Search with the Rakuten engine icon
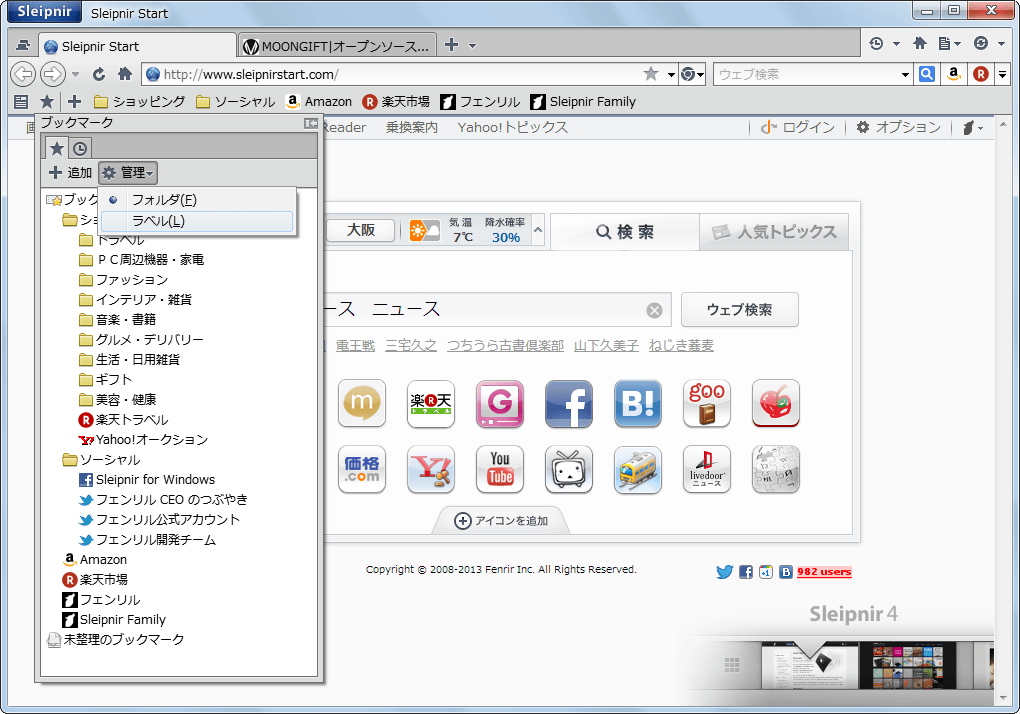Image resolution: width=1020 pixels, height=714 pixels. point(980,74)
